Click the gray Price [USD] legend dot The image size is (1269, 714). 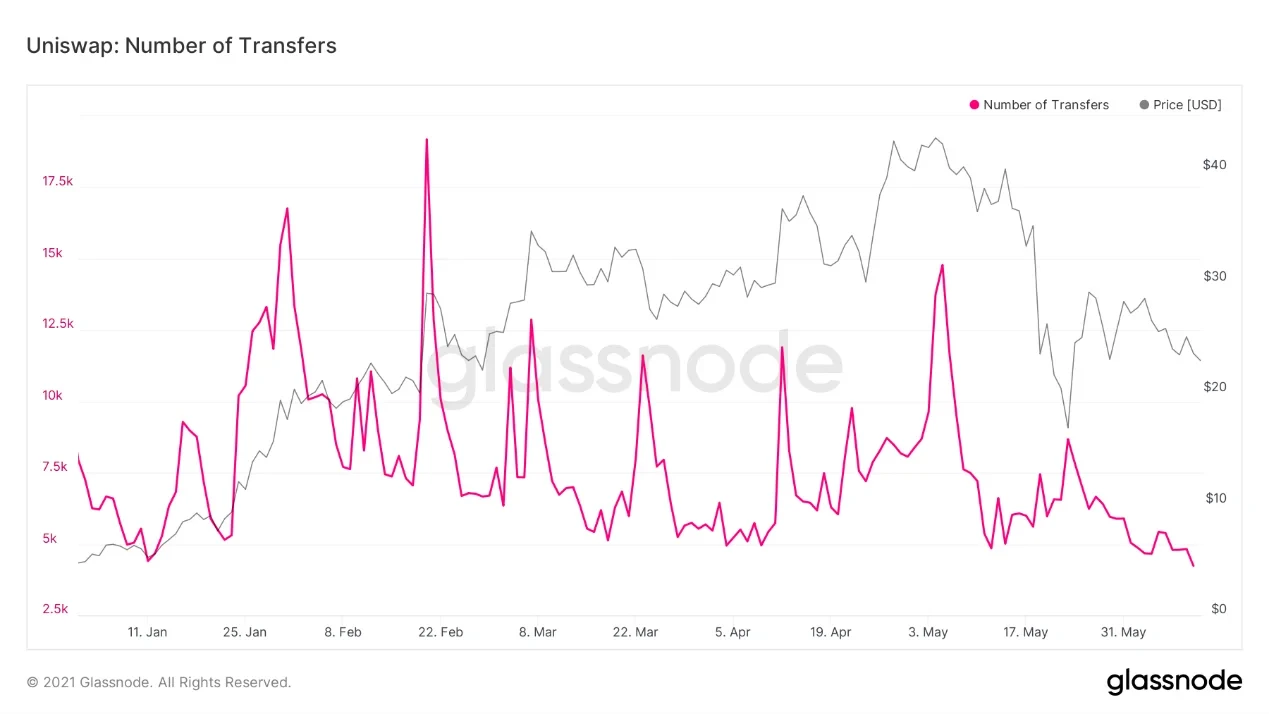1144,105
